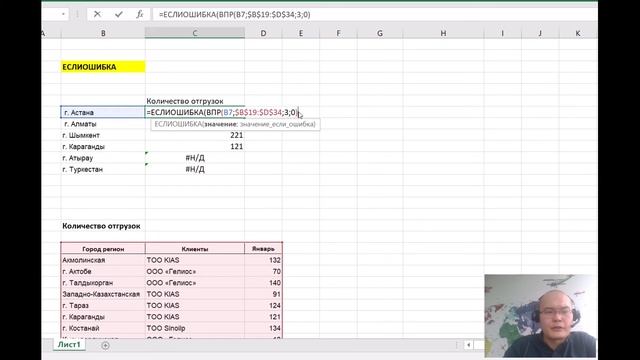Select cell with г. Атырау
Viewport: 640px width, 360px height.
click(x=103, y=158)
